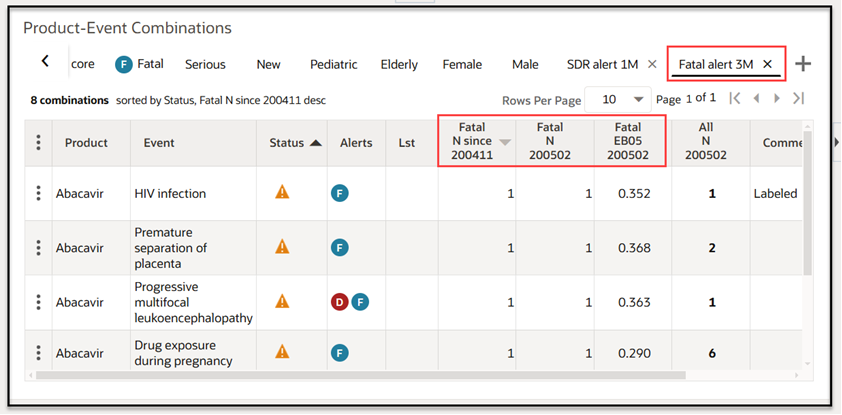Click the Fatal EB05 200502 column header

(632, 141)
